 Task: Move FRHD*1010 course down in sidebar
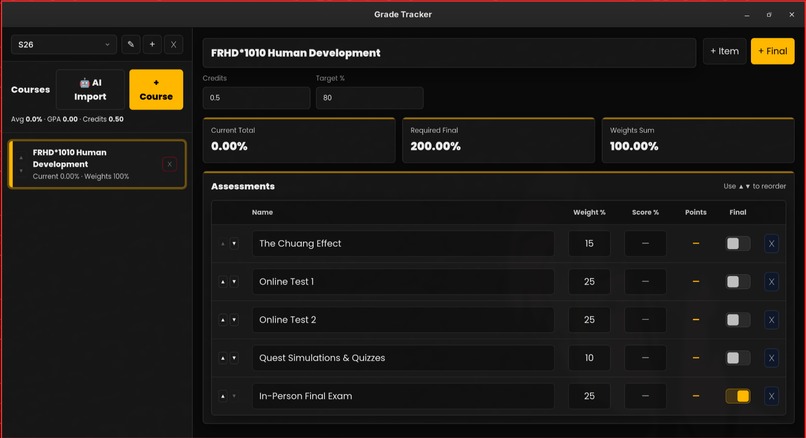click(21, 170)
